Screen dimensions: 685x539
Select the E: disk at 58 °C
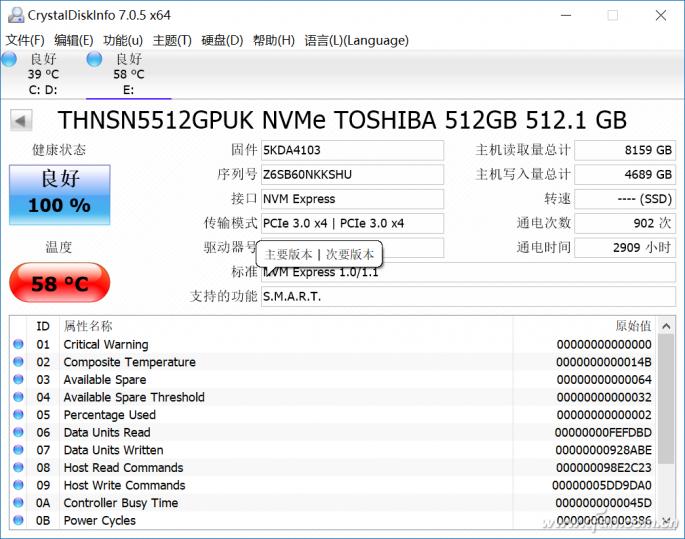pyautogui.click(x=128, y=74)
